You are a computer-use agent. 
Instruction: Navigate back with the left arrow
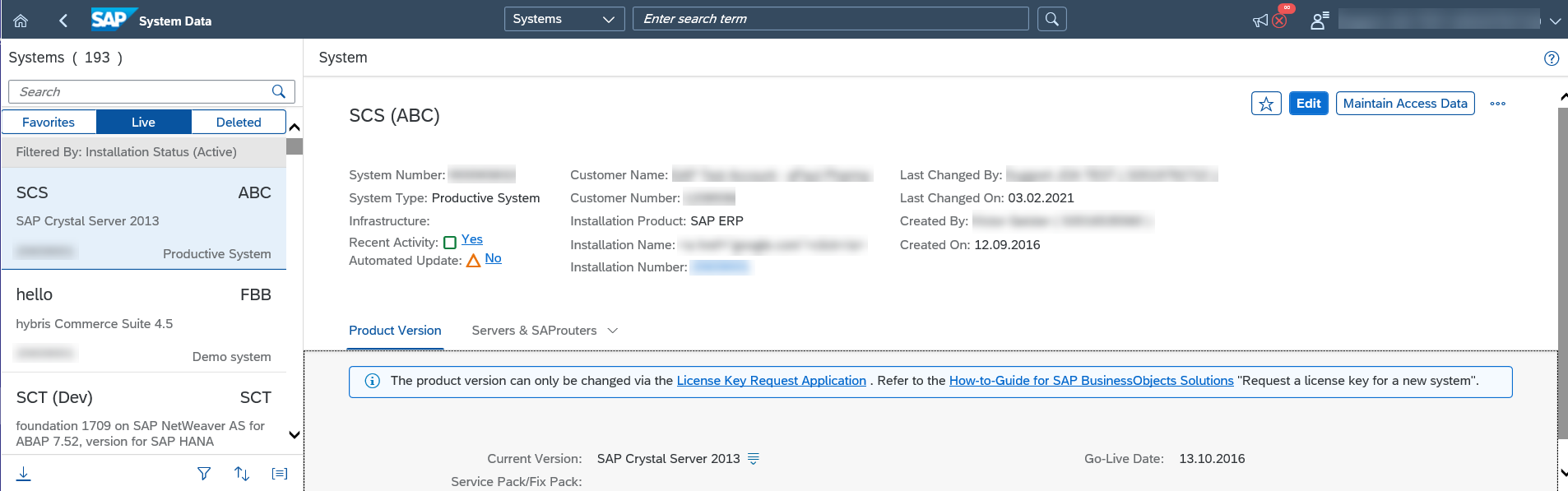pyautogui.click(x=63, y=21)
